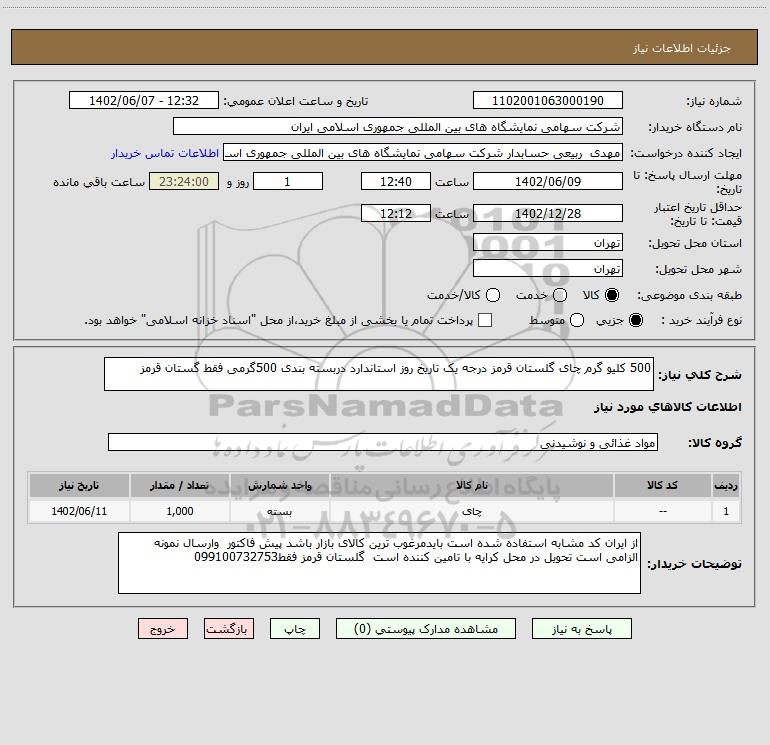Viewport: 770px width, 745px height.
Task: Open اطلاعات تماس خریدار link
Action: point(165,153)
